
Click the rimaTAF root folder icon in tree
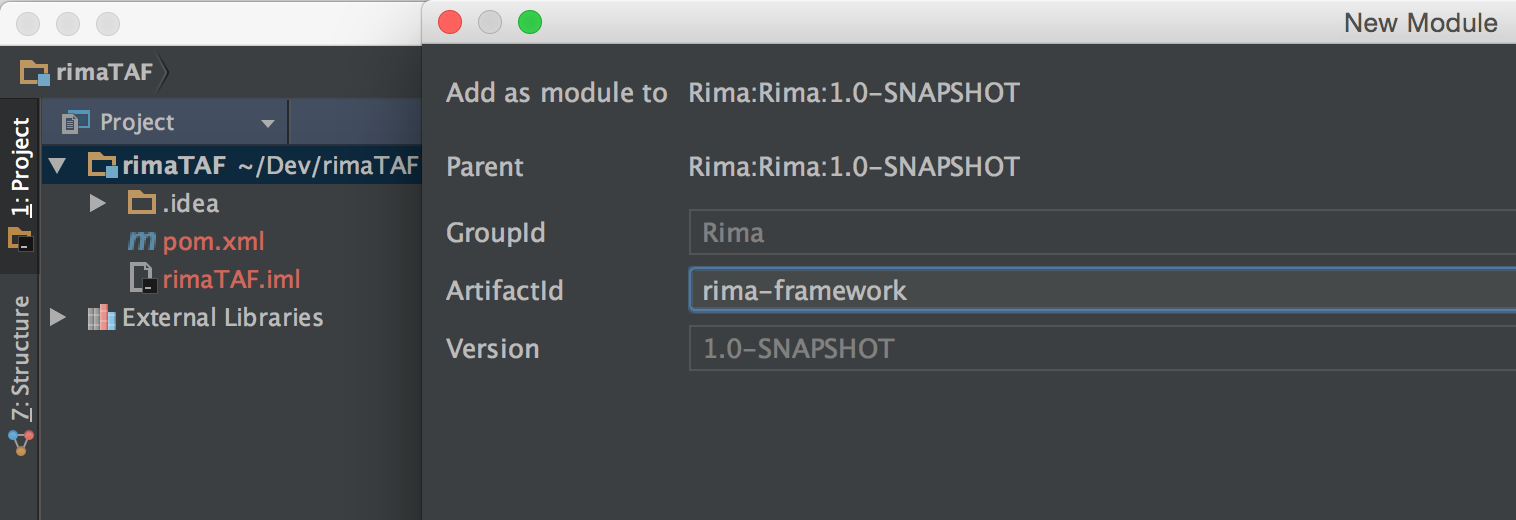[x=103, y=165]
